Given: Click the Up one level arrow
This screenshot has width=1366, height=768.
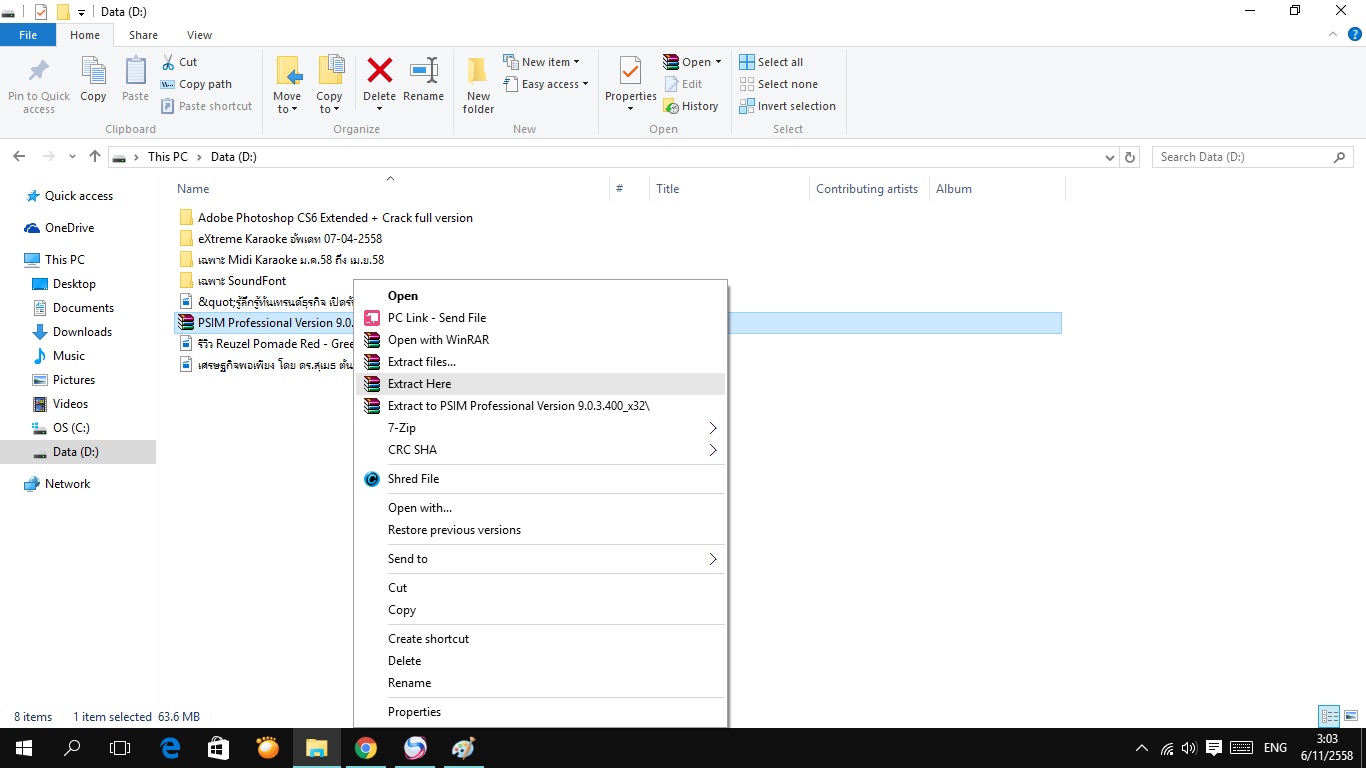Looking at the screenshot, I should tap(95, 157).
